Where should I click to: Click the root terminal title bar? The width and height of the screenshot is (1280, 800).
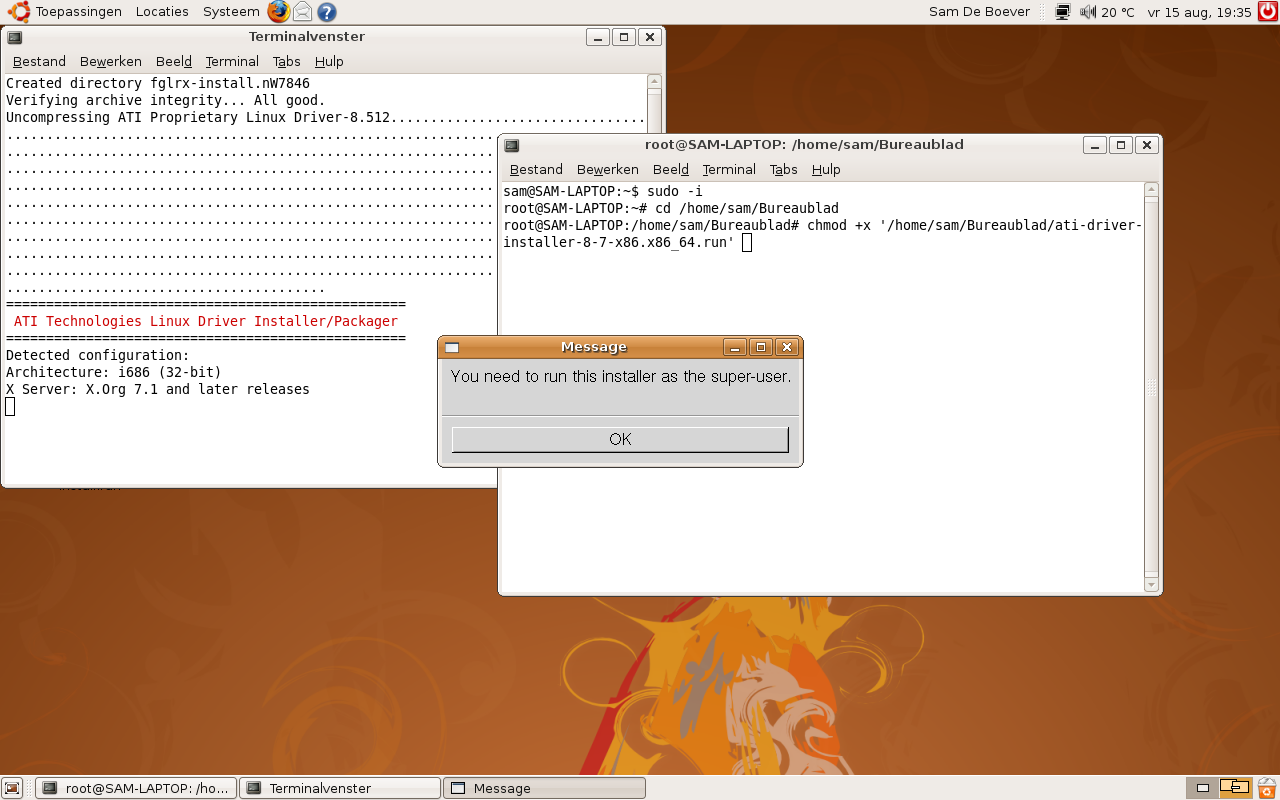pos(804,145)
